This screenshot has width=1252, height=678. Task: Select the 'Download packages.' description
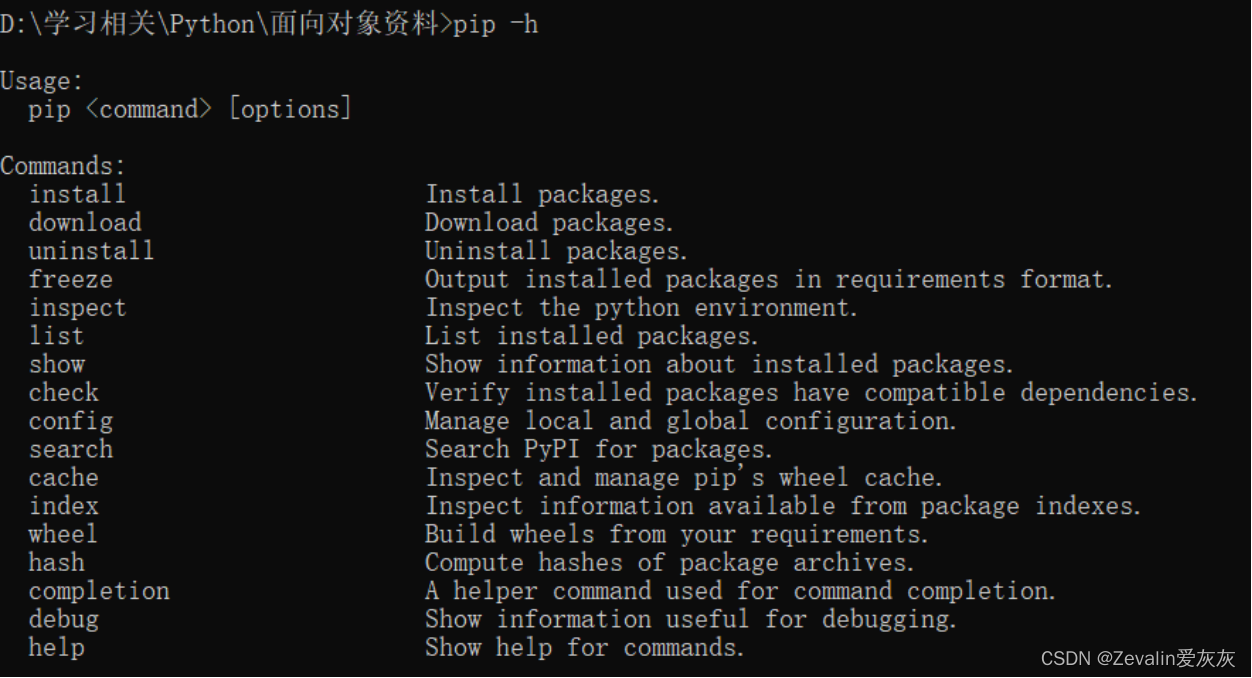coord(550,222)
